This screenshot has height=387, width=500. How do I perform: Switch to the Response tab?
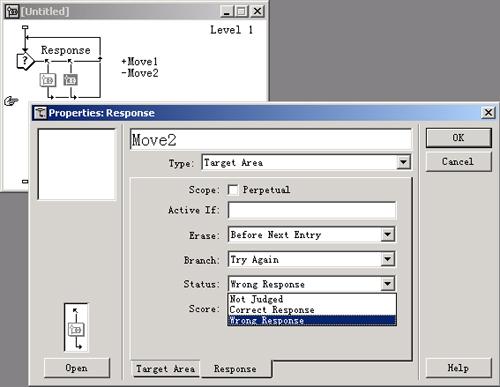[x=235, y=369]
